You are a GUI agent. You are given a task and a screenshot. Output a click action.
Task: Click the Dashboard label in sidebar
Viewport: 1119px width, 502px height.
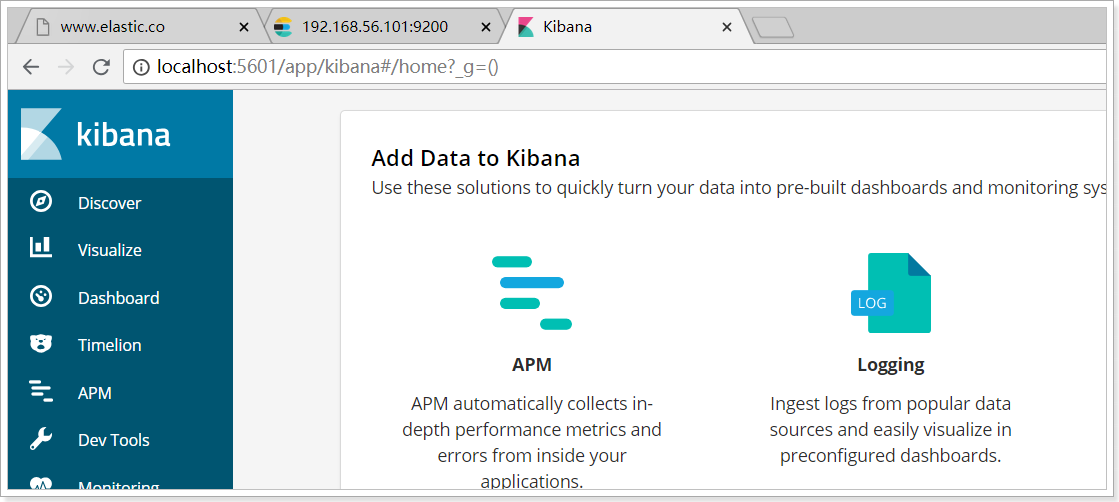[x=118, y=298]
